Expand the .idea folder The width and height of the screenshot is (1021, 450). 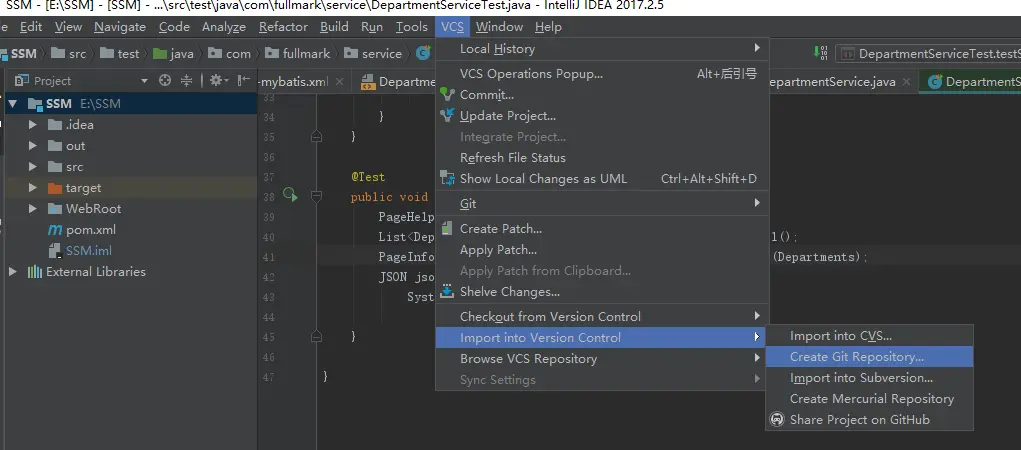pos(33,124)
